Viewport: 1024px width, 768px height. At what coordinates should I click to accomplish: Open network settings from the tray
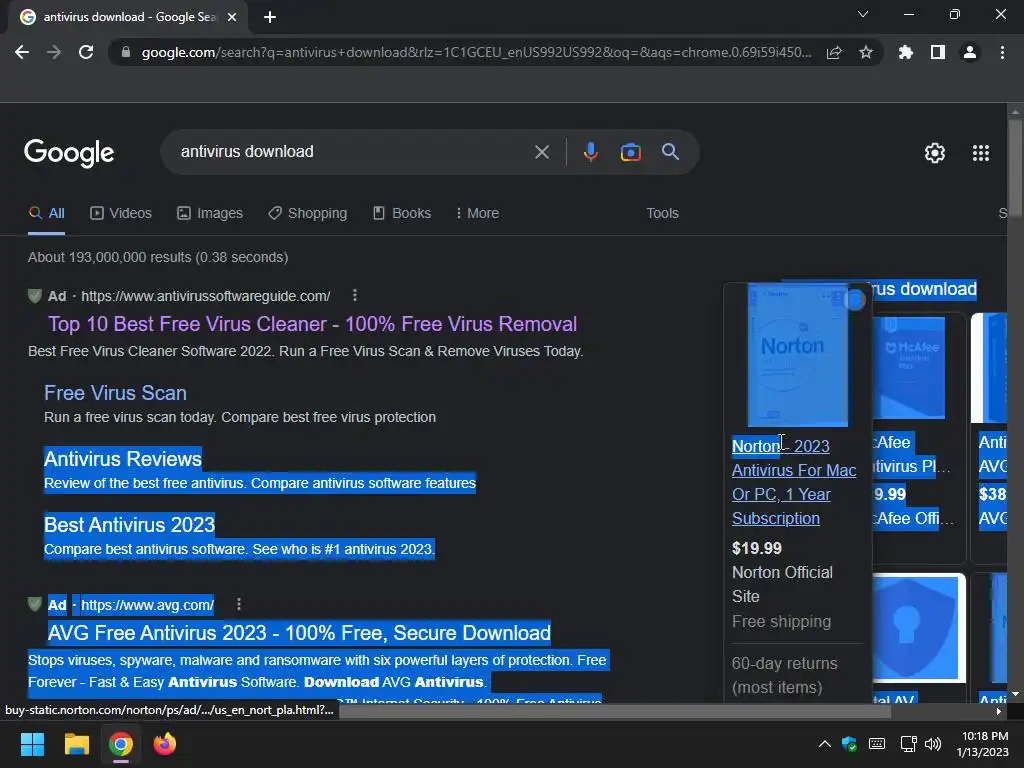pos(908,744)
